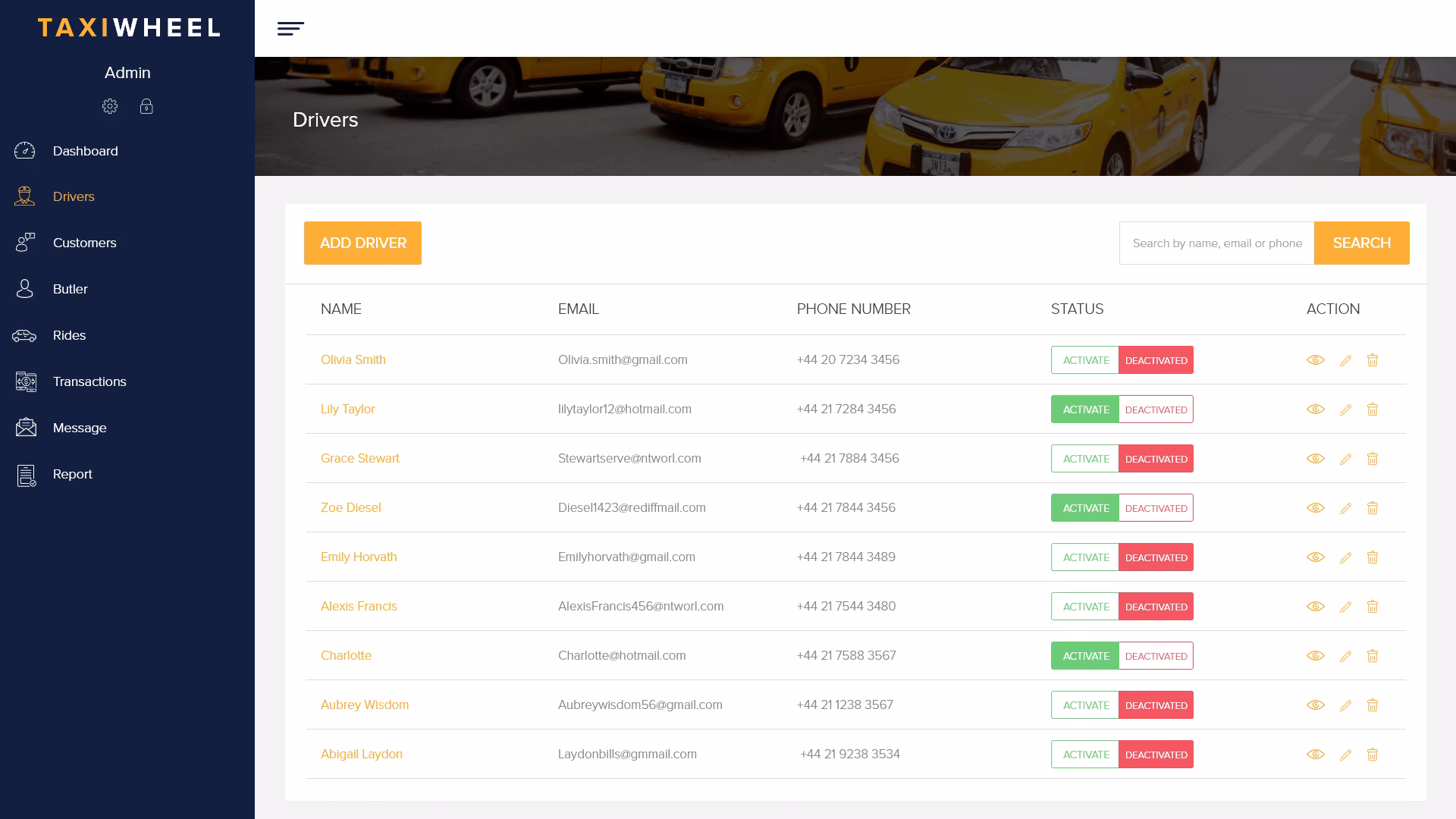Deactivate Lily Taylor's account

tap(1155, 409)
